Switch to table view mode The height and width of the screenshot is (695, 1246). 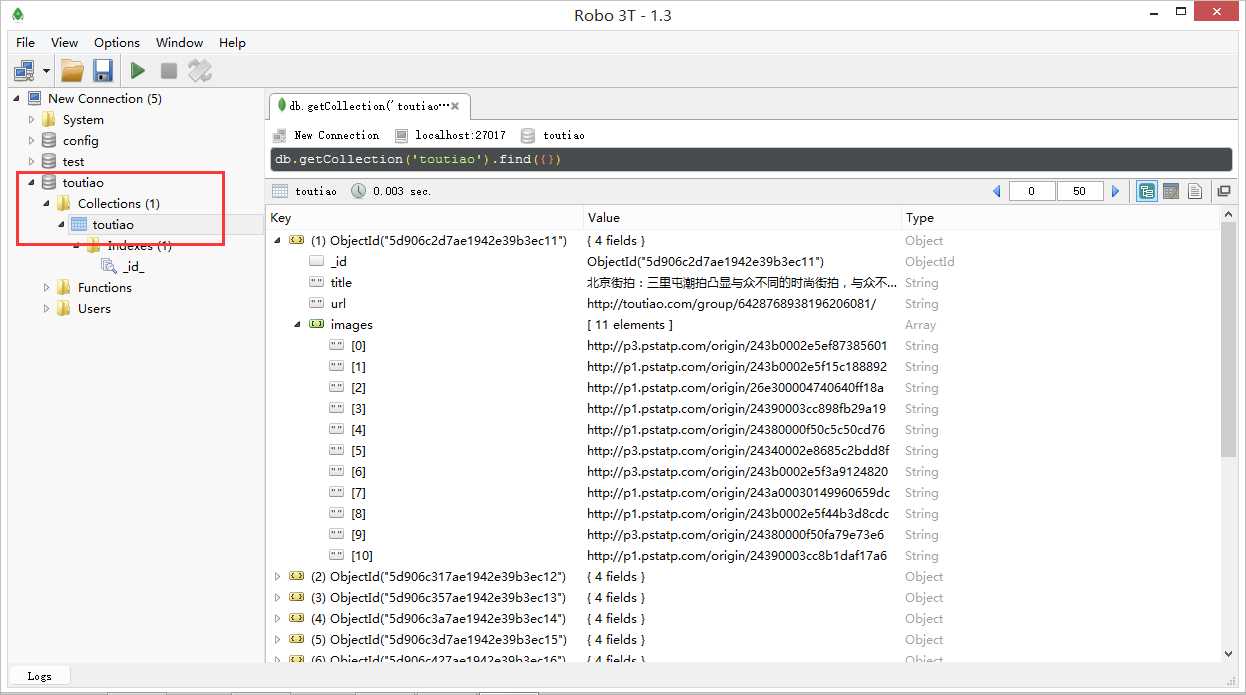click(x=1170, y=191)
